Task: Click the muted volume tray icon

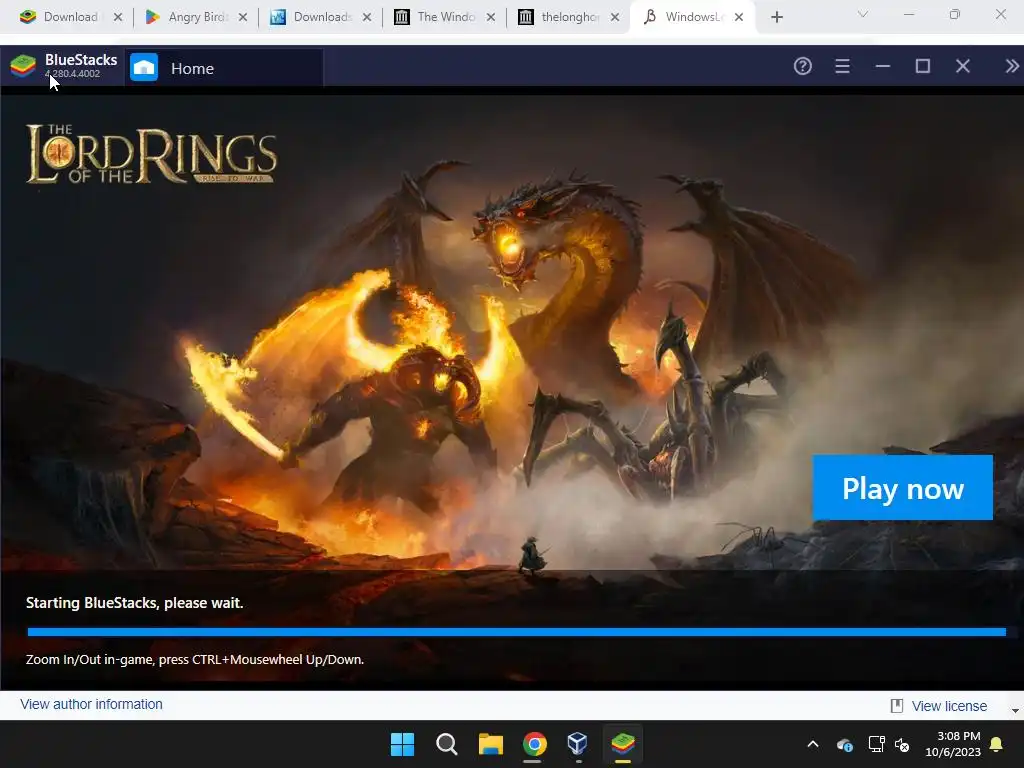Action: (x=902, y=744)
